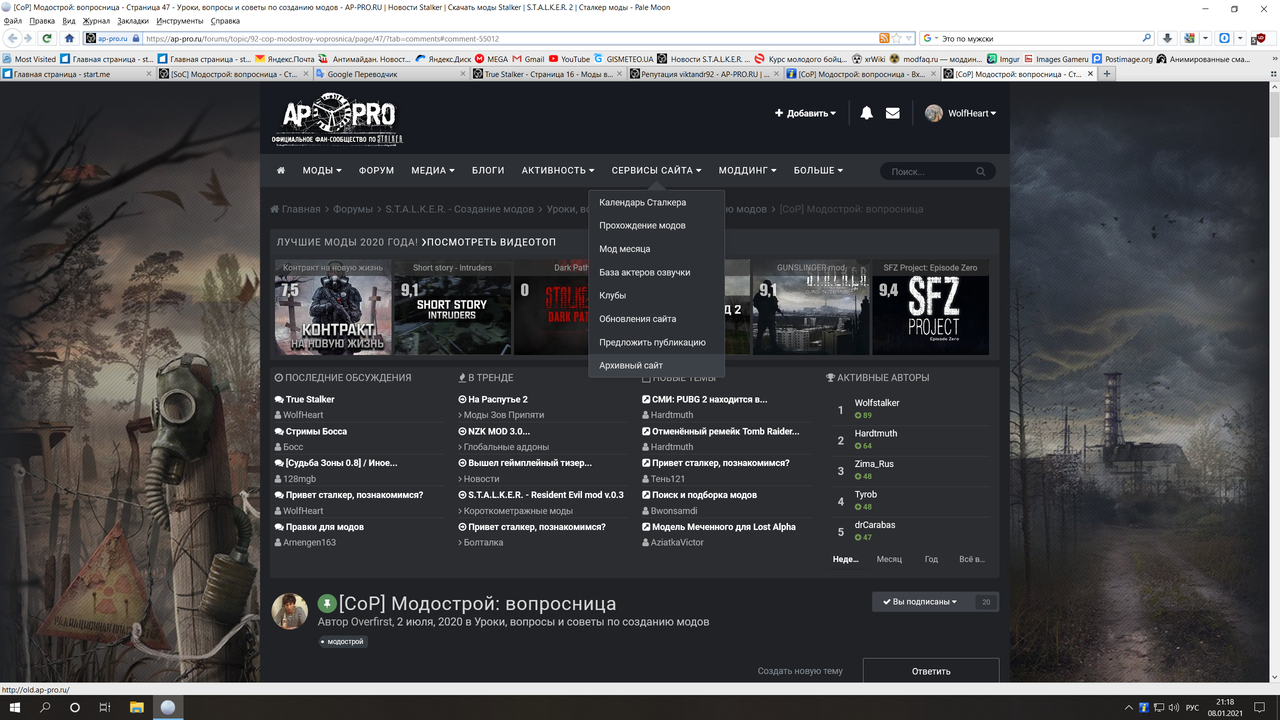Bookmark this page with the star icon
1280x720 pixels.
(897, 38)
